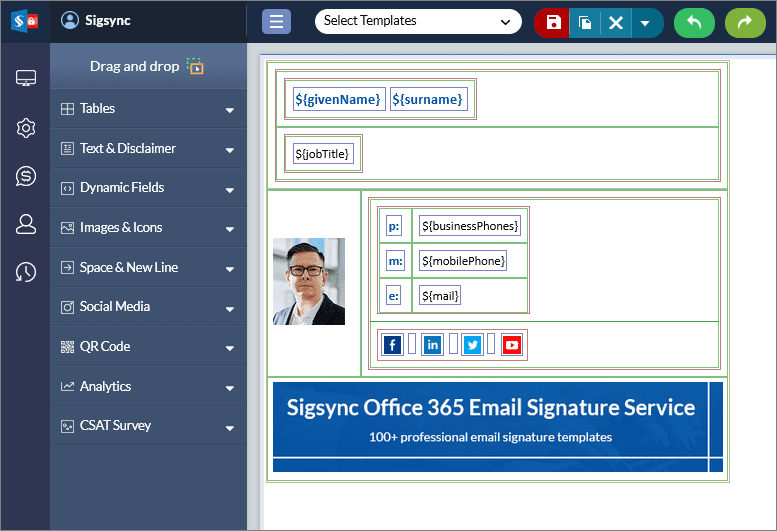The image size is (777, 531).
Task: Select the profile photo in signature
Action: 309,282
